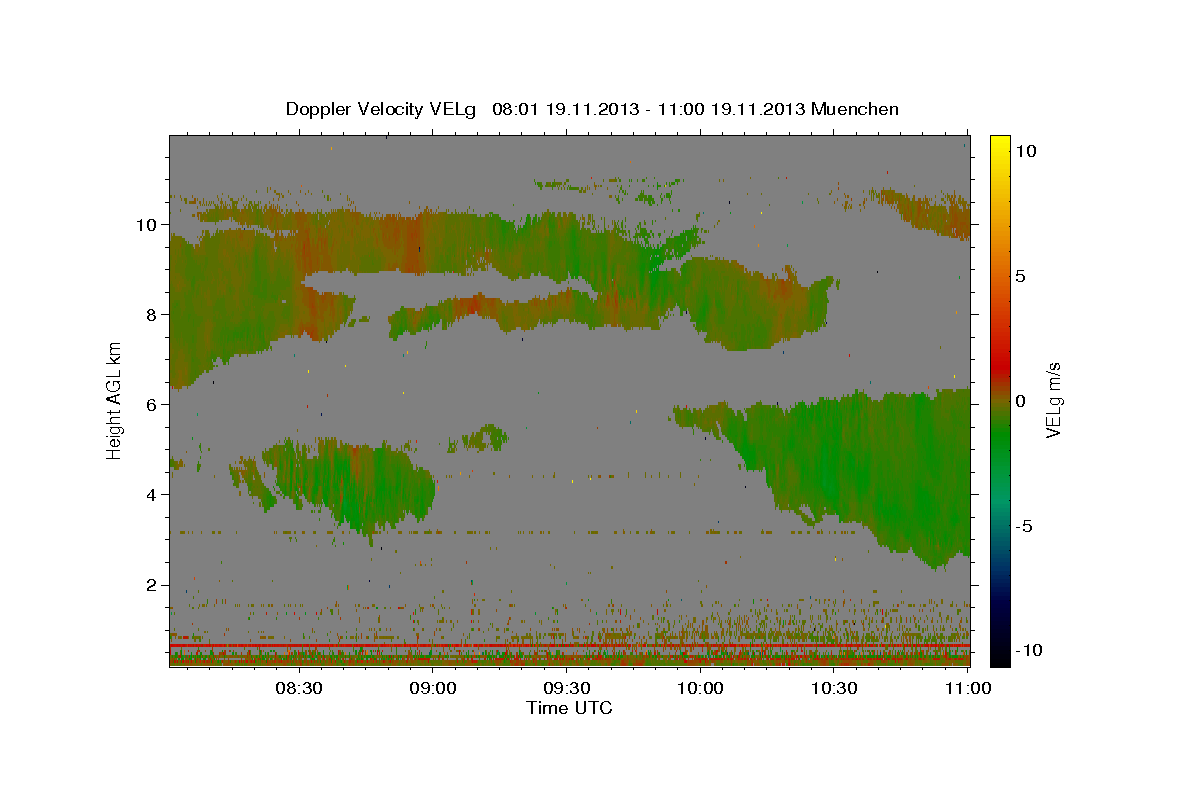
Task: Click the 09:00 time tick label
Action: click(x=433, y=688)
